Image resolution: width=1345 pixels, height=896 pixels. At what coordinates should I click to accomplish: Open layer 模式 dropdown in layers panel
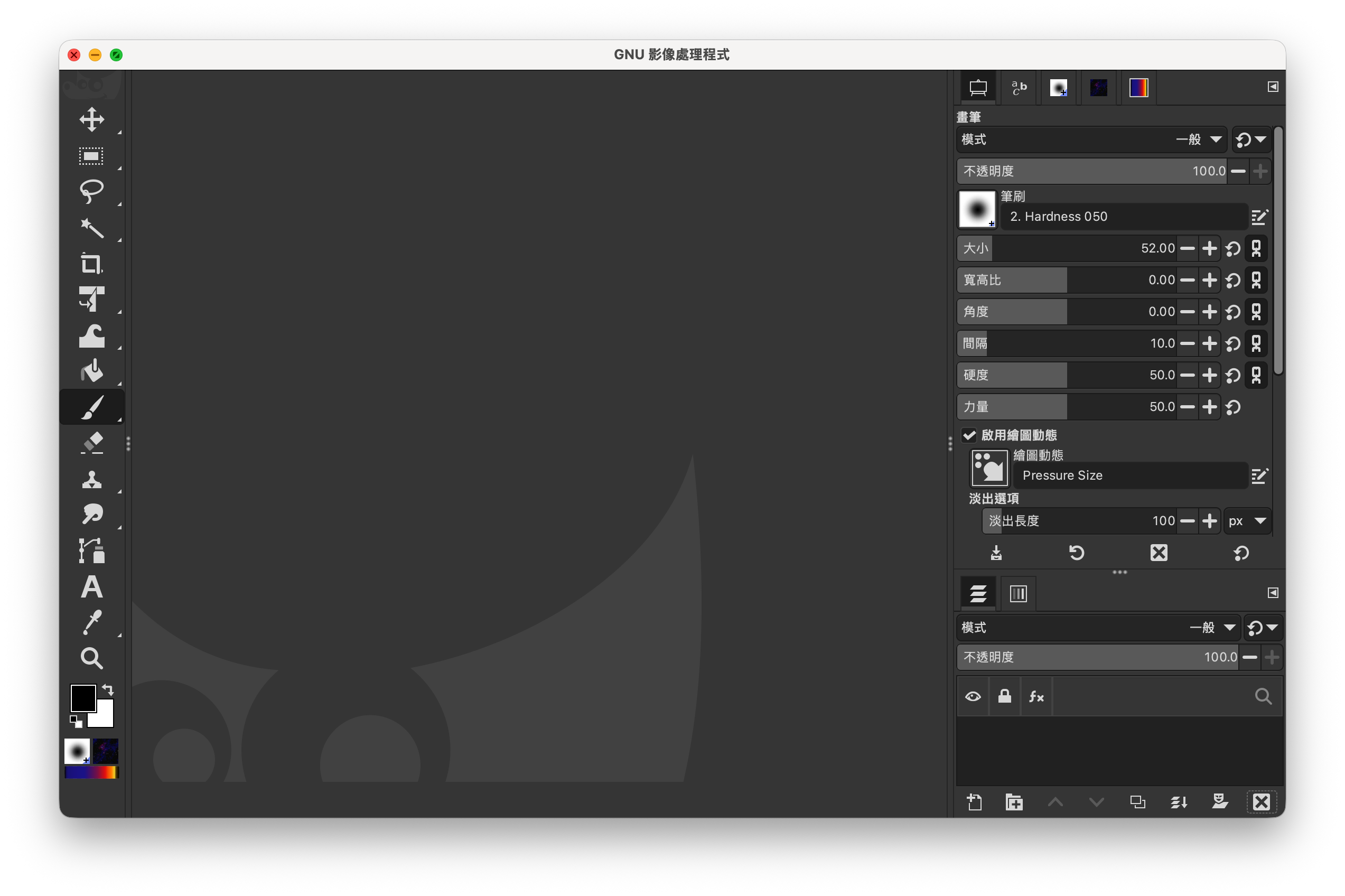pos(1098,628)
